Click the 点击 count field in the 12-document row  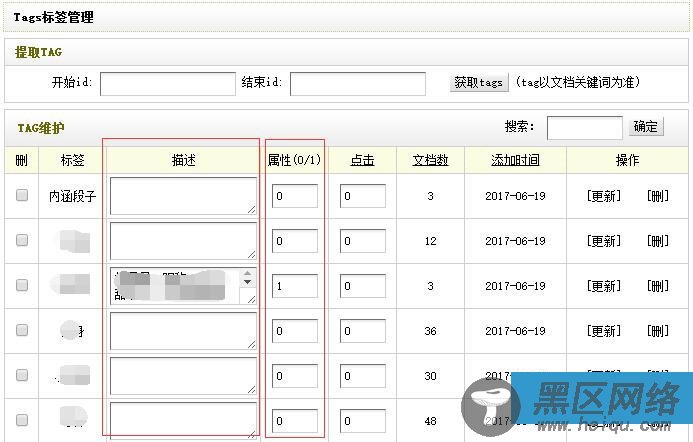click(x=363, y=241)
